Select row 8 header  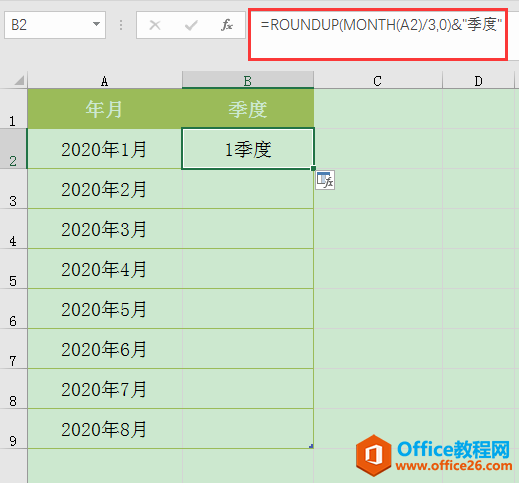13,389
